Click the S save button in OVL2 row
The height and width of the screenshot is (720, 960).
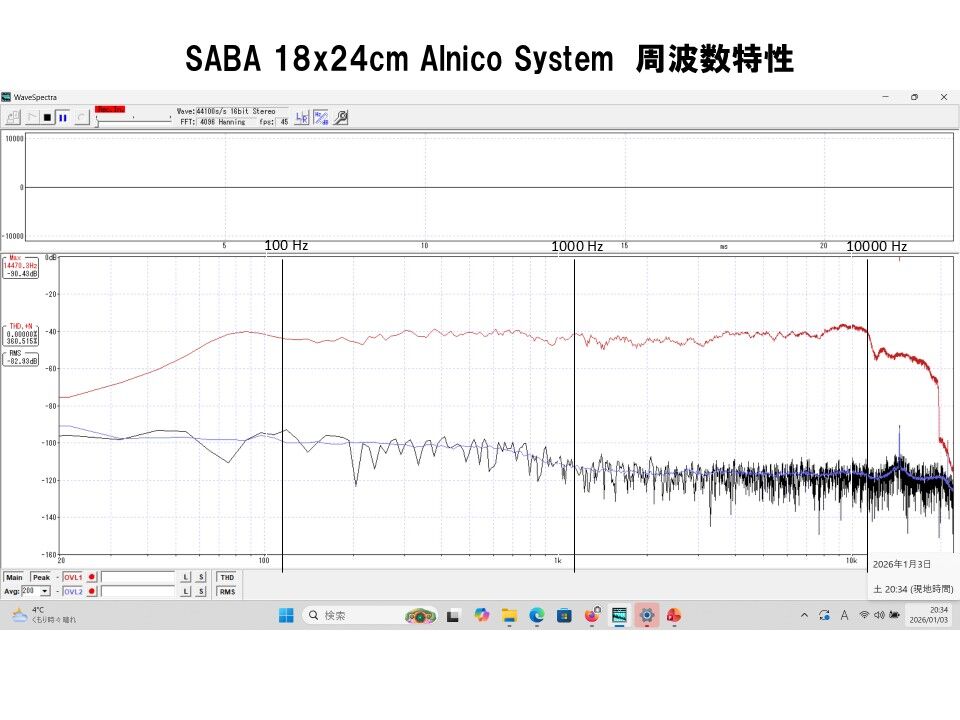pos(201,591)
